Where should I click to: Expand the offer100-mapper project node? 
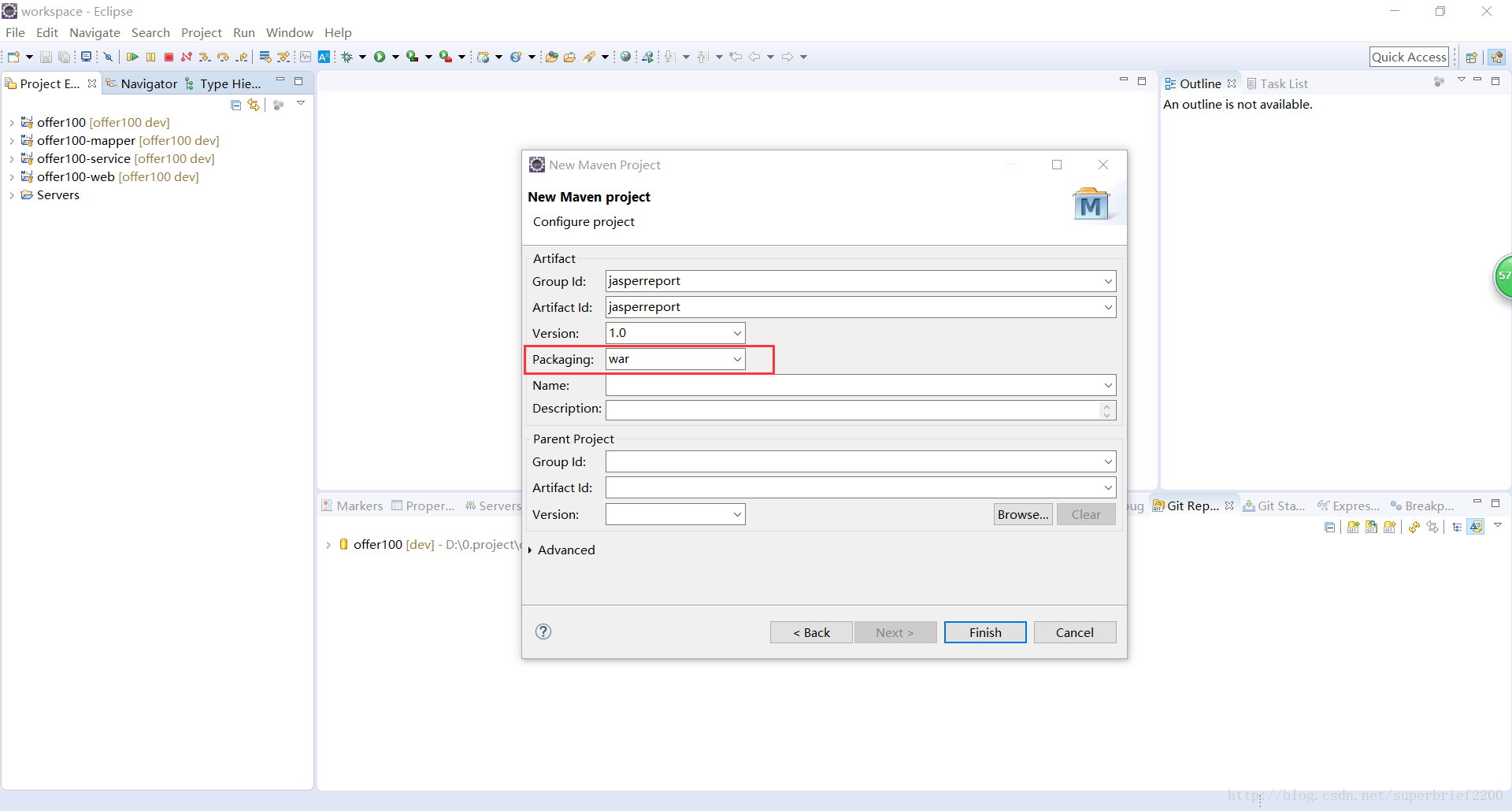coord(12,141)
